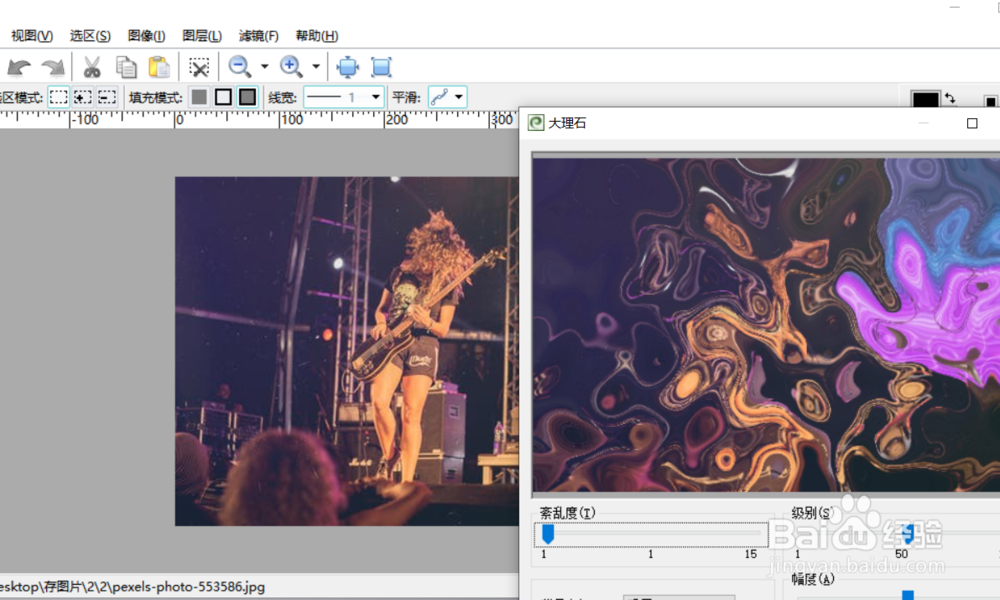Viewport: 1000px width, 600px height.
Task: Open the 图层(L) menu
Action: pos(202,36)
